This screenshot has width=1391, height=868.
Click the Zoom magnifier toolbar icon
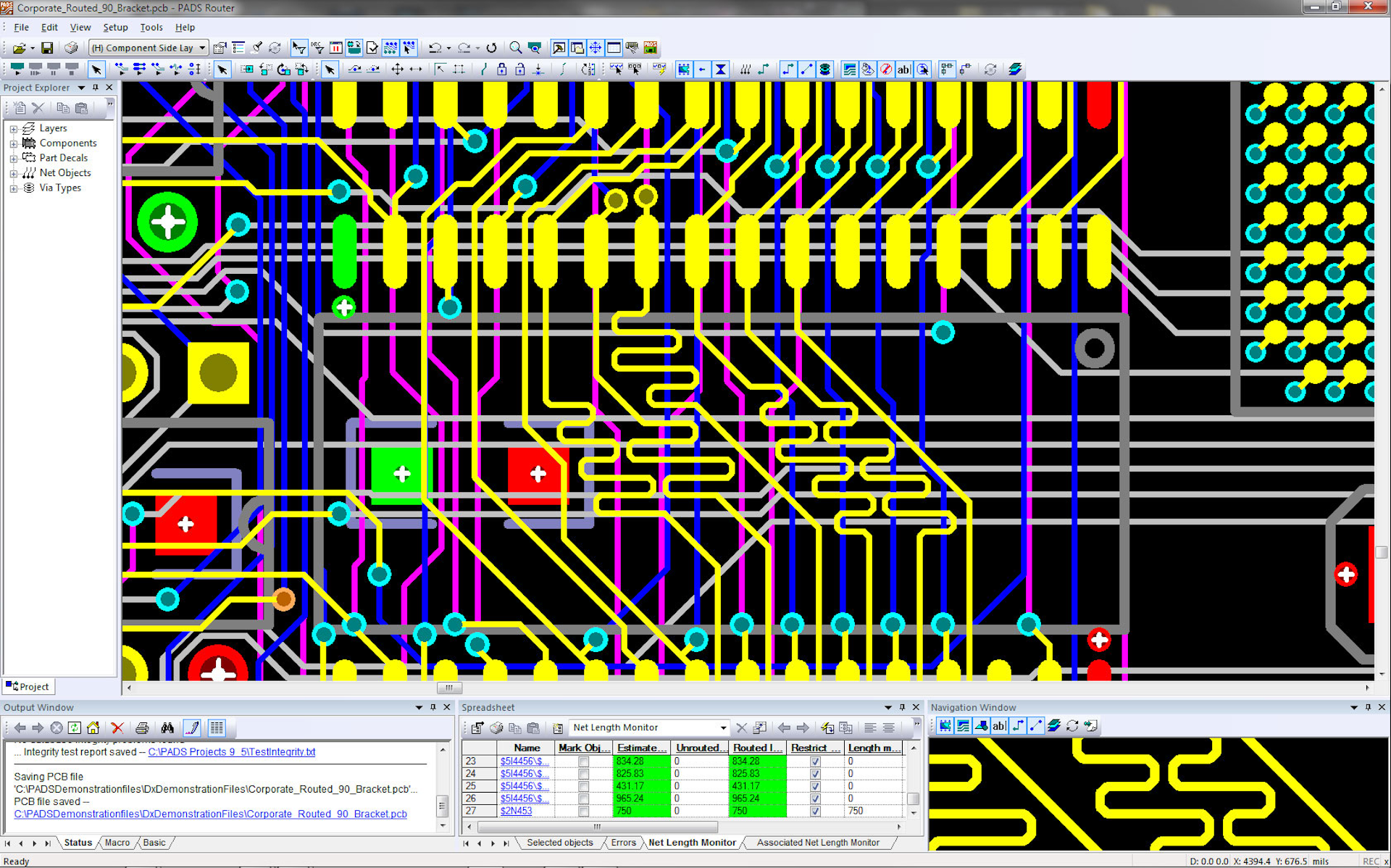point(515,48)
